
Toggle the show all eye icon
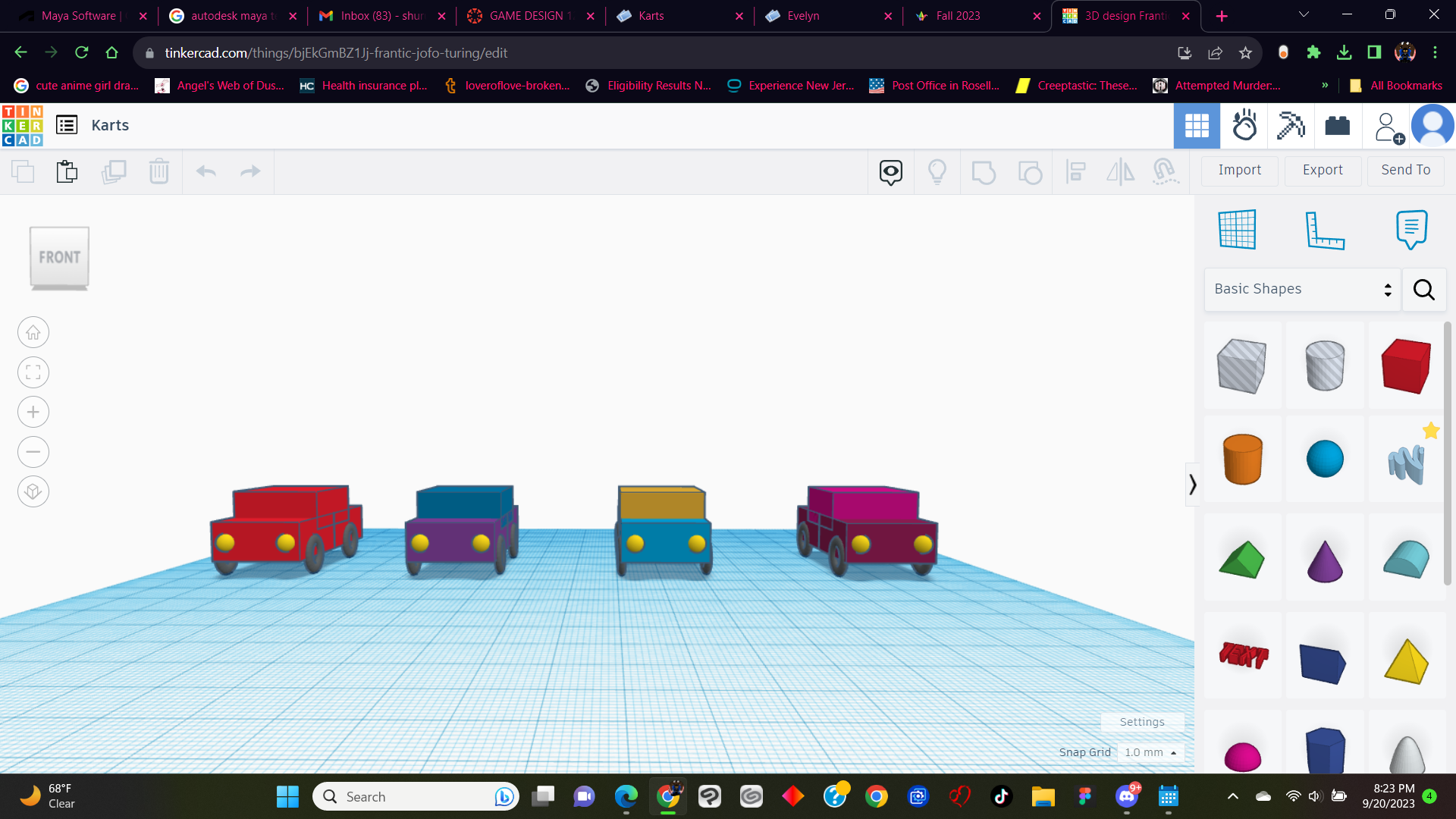[x=891, y=172]
